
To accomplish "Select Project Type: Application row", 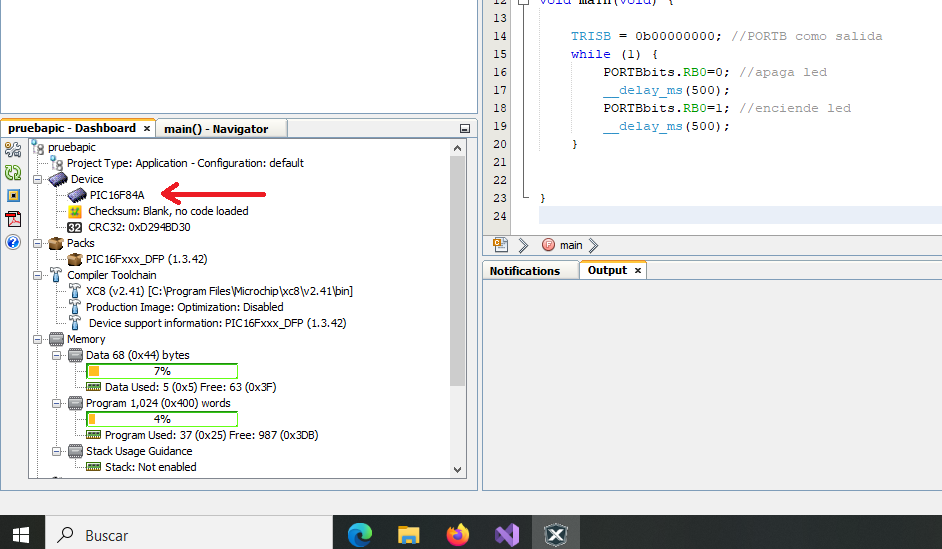I will click(185, 163).
